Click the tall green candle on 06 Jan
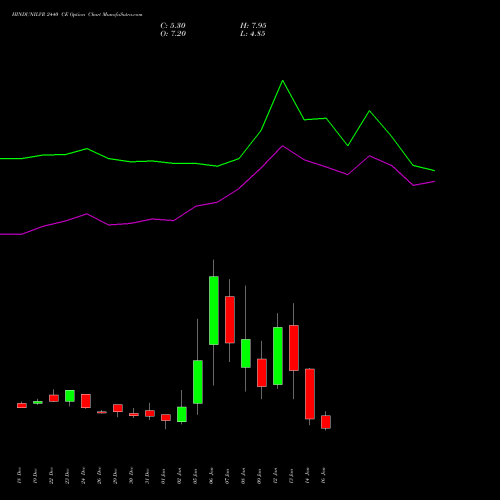The width and height of the screenshot is (500, 500). 214,310
